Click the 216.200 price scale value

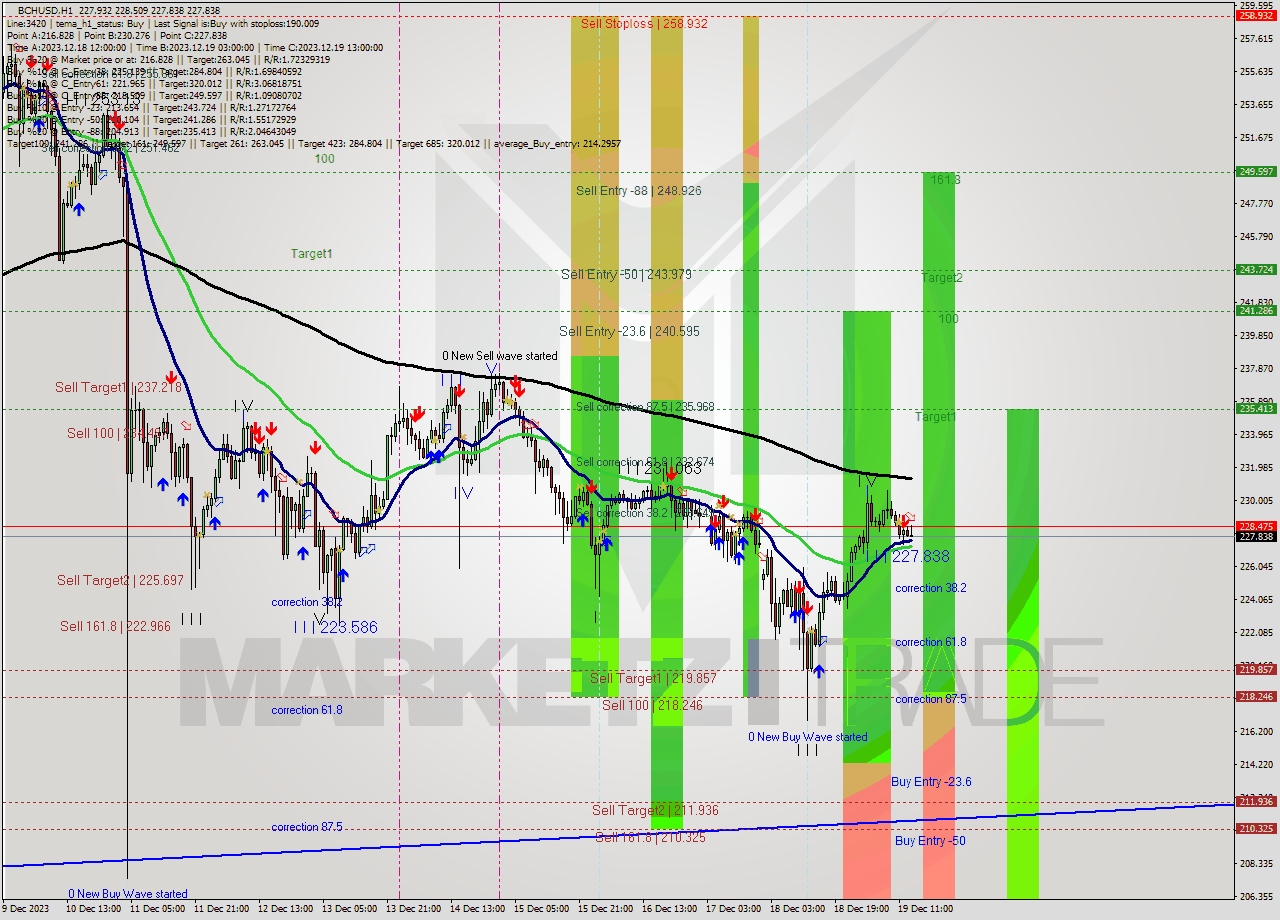1256,731
